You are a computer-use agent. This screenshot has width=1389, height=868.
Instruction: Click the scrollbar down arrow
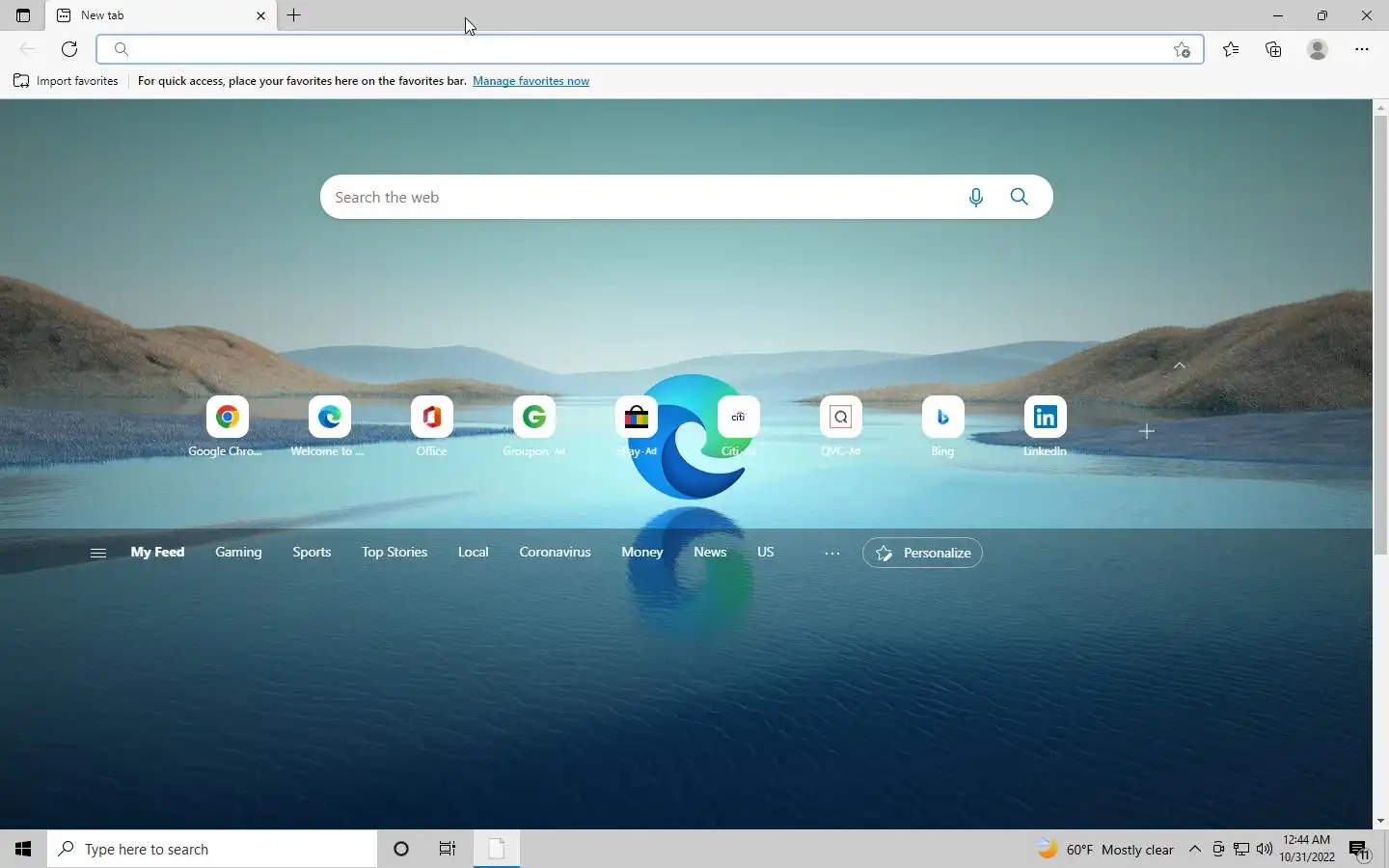[1380, 821]
